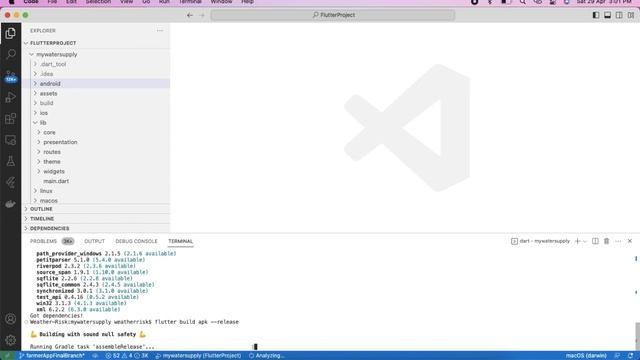This screenshot has width=640, height=360.
Task: Go forward with the navigation arrow
Action: pos(202,15)
